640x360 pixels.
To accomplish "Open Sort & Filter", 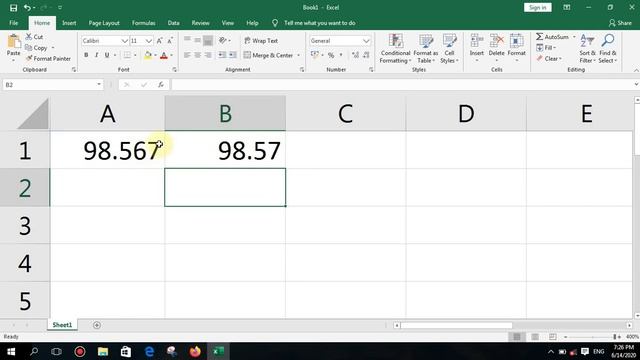I will (587, 49).
